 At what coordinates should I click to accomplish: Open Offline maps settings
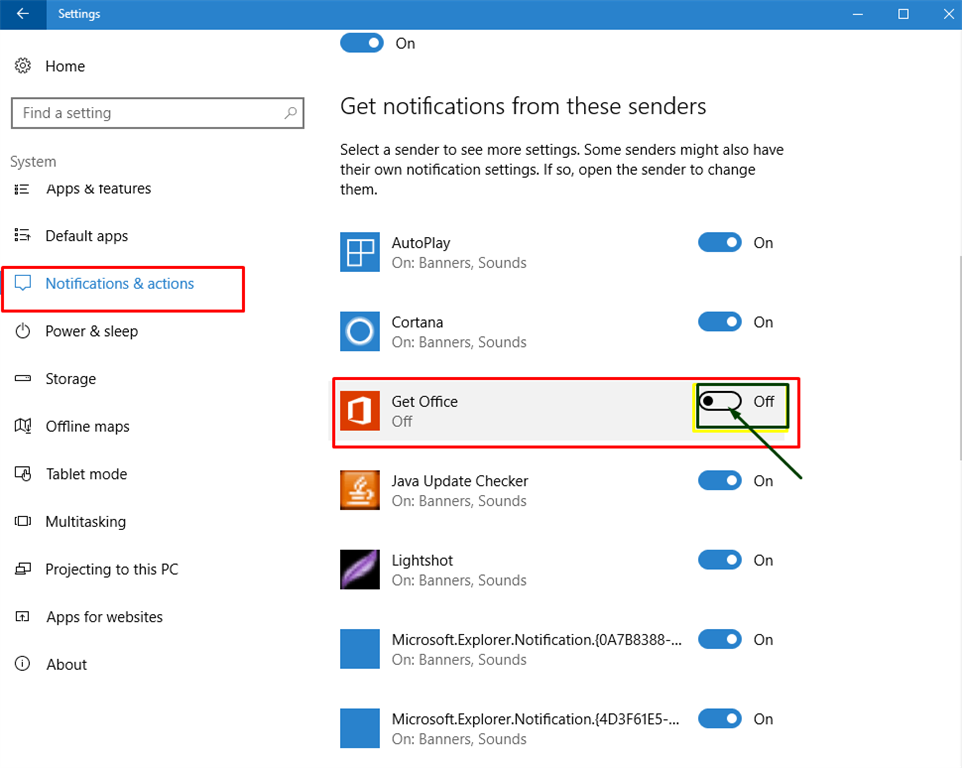(x=88, y=426)
